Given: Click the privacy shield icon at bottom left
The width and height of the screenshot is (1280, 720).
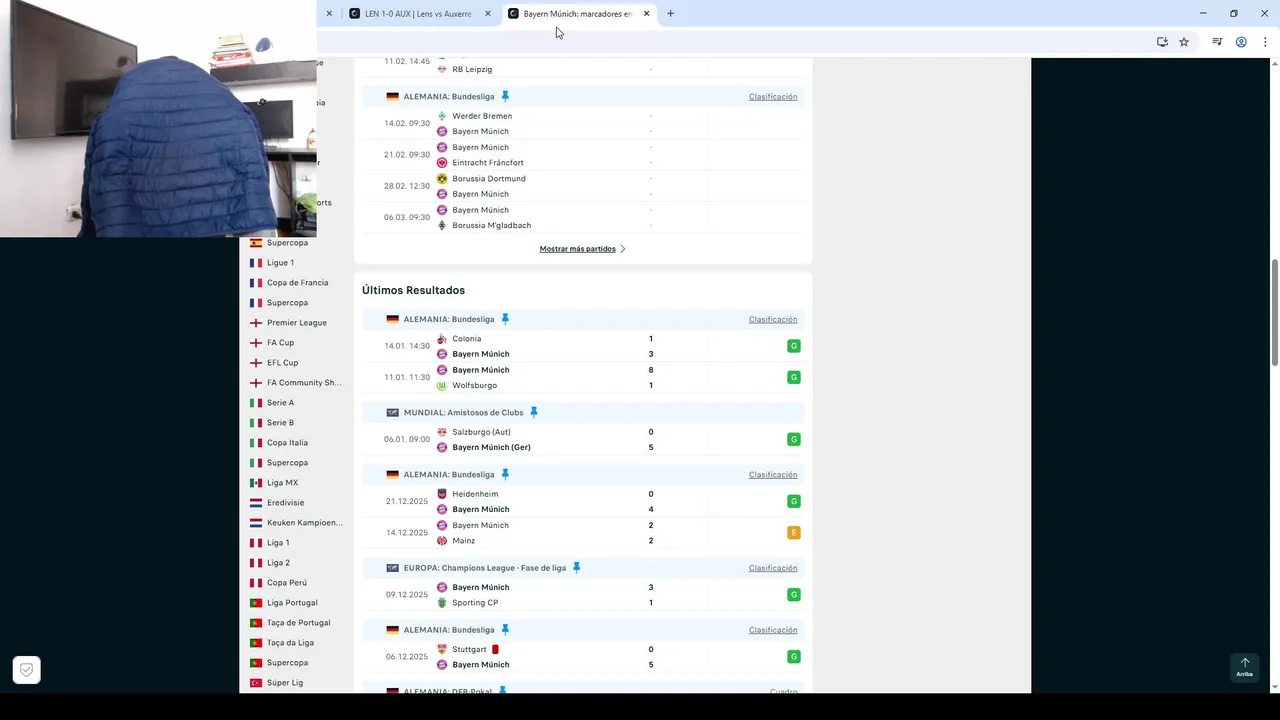Looking at the screenshot, I should [x=27, y=670].
